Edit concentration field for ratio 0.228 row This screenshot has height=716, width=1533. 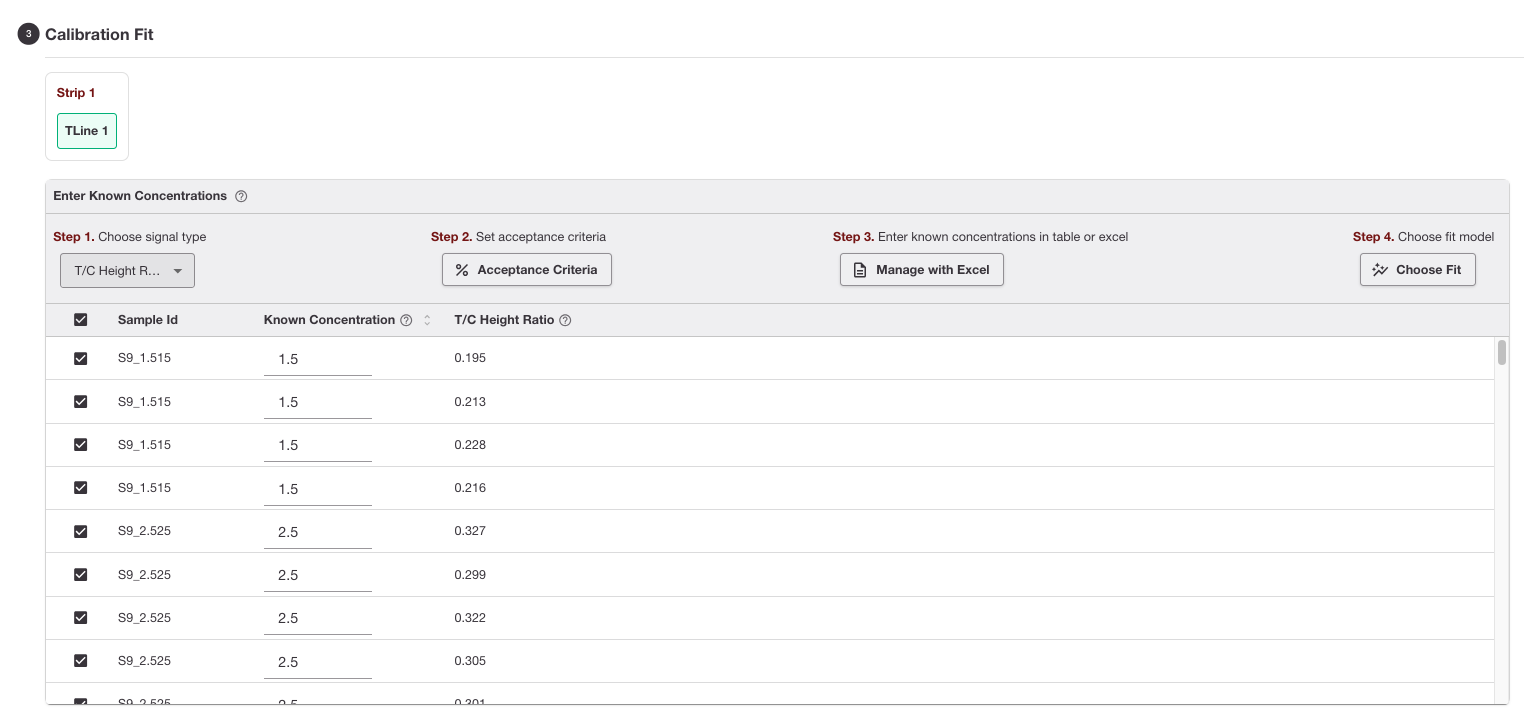318,445
